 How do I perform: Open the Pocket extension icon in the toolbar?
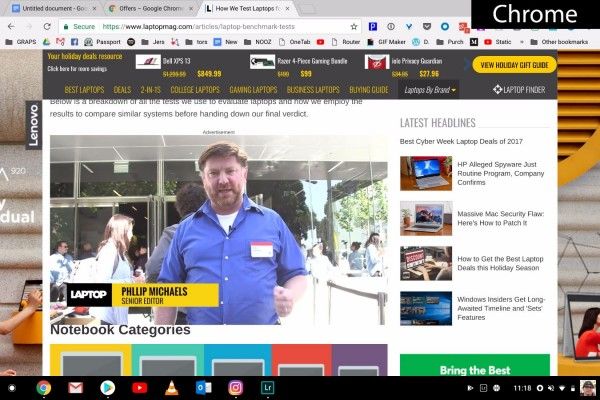click(x=427, y=26)
